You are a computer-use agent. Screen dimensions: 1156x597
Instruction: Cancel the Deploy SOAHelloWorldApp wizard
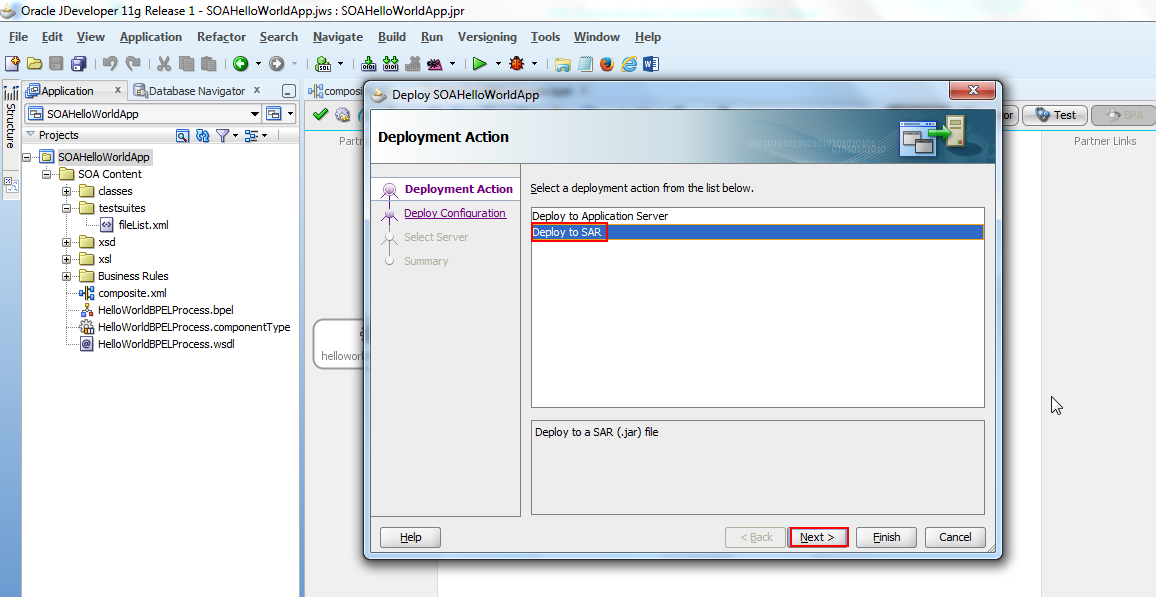tap(954, 537)
